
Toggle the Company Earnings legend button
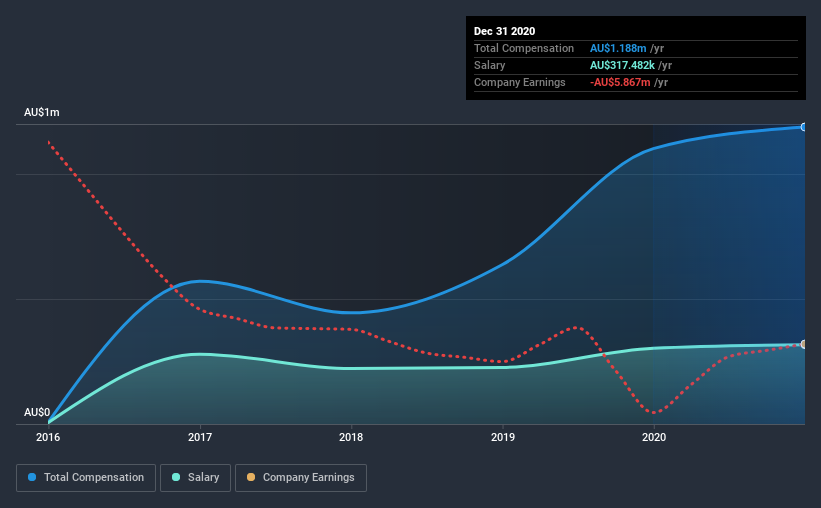point(301,478)
